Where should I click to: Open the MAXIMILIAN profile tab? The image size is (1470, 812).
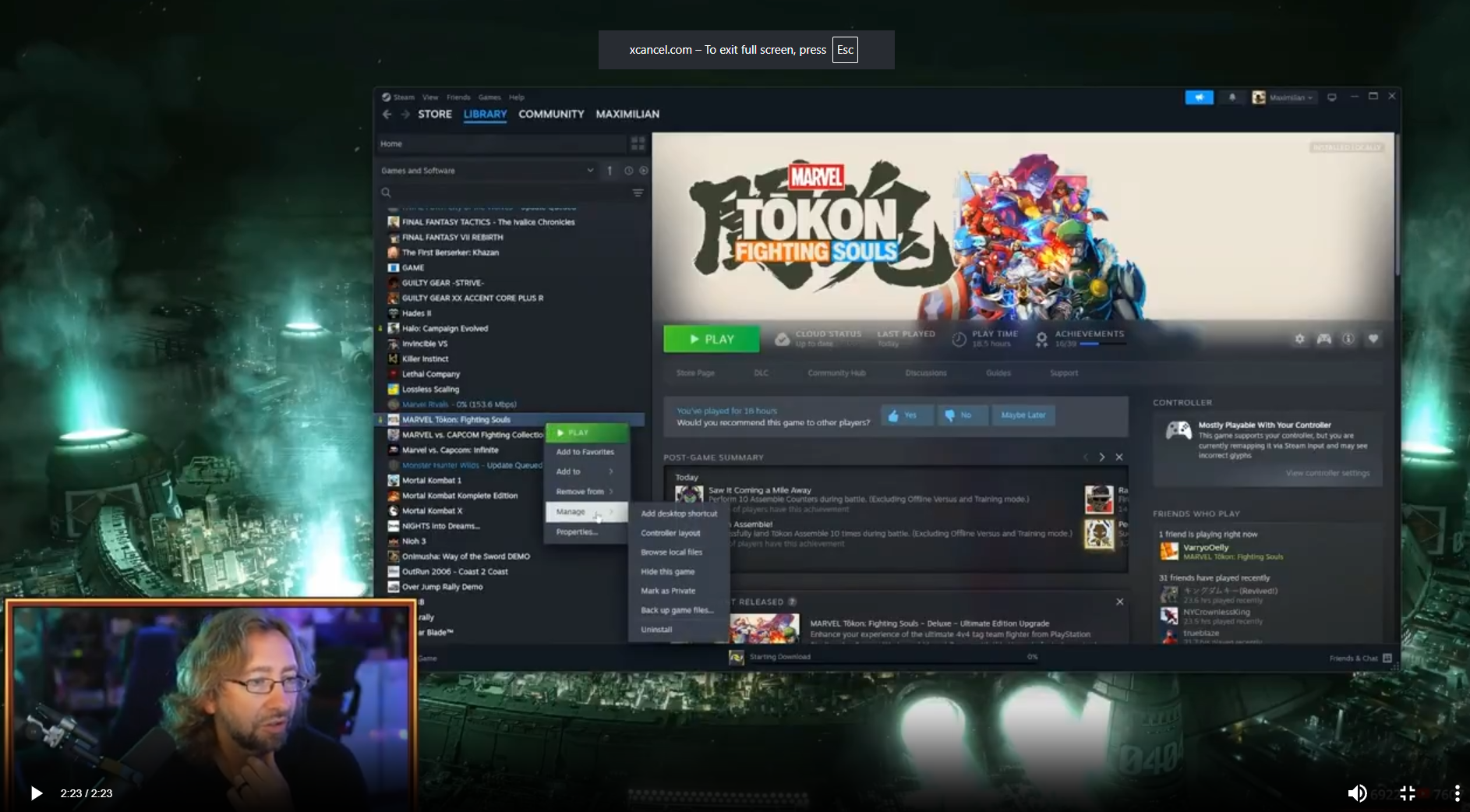(627, 114)
